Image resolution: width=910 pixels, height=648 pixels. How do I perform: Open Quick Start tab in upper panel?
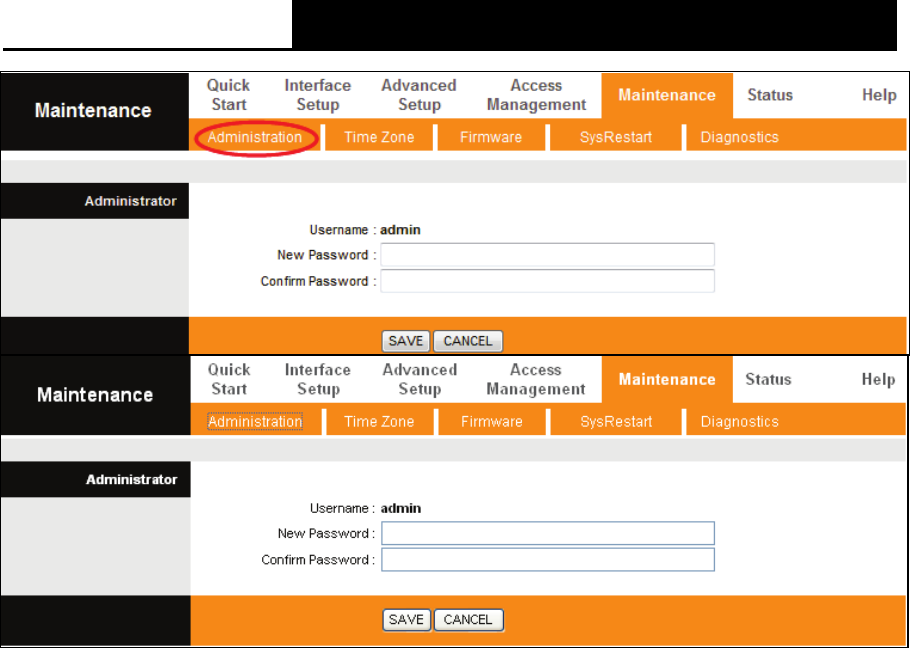point(228,95)
